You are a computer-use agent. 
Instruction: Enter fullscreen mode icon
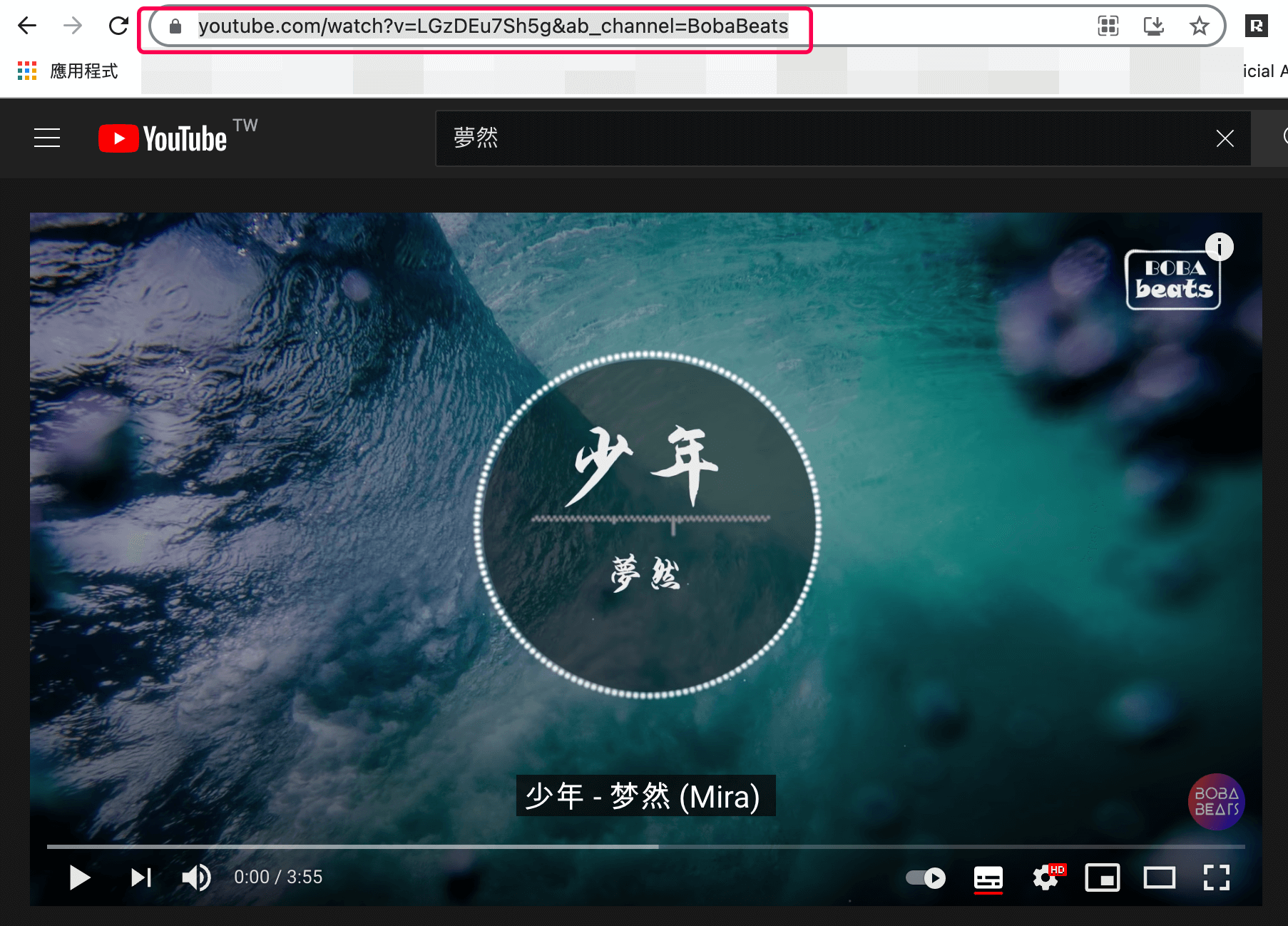[x=1216, y=878]
